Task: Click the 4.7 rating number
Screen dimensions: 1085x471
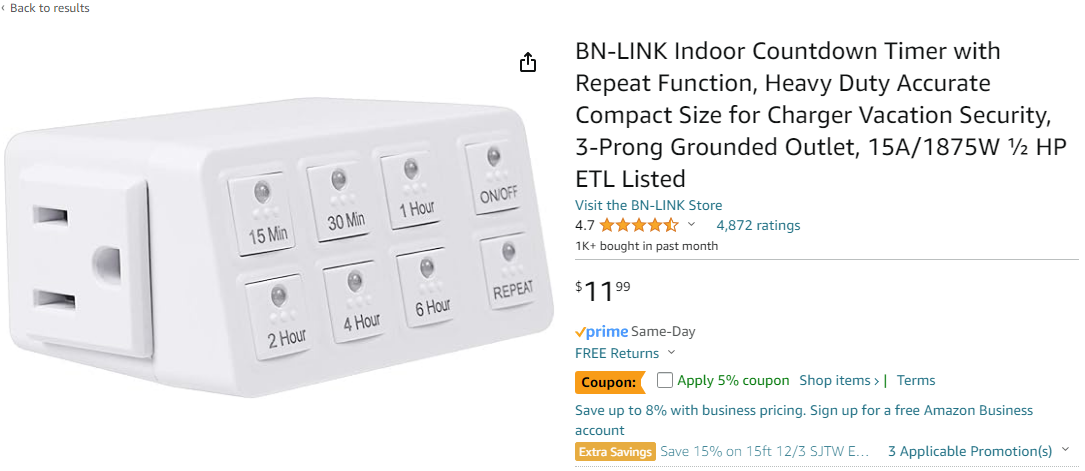Action: pos(585,225)
